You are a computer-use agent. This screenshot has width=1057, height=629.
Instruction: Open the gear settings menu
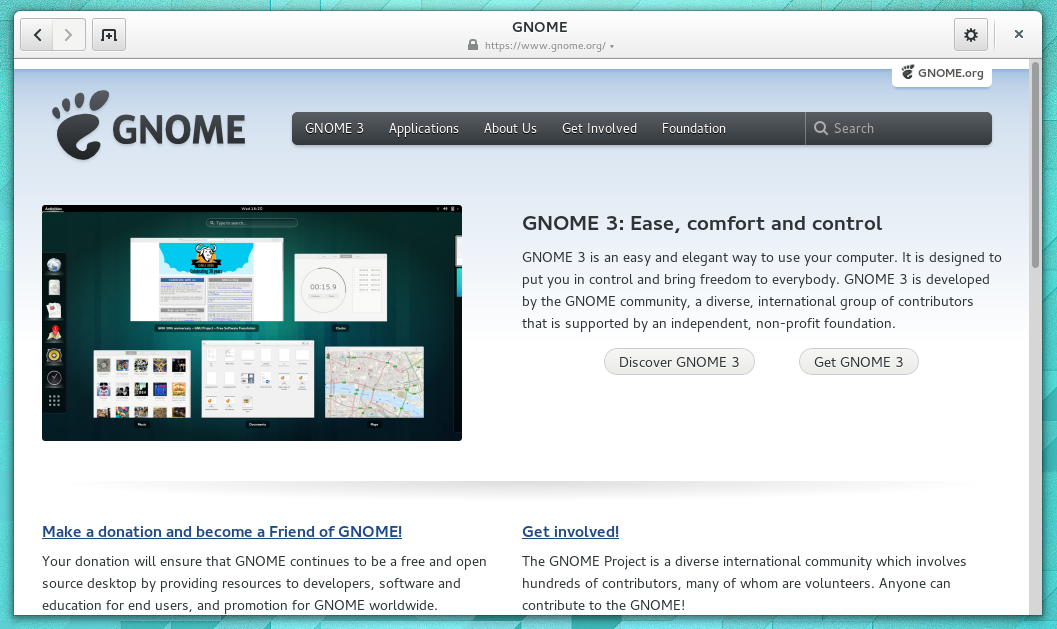971,34
